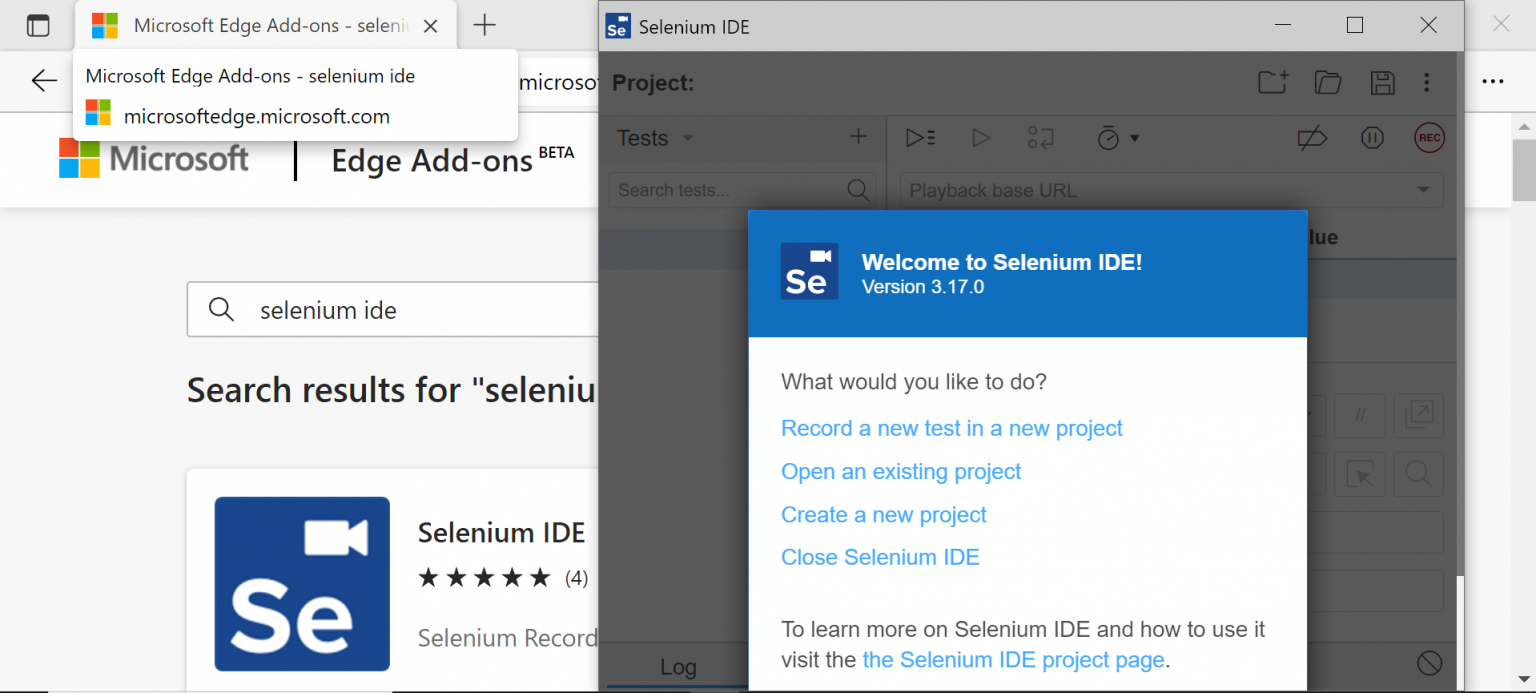Switch to the Log tab
Viewport: 1536px width, 693px height.
(679, 666)
